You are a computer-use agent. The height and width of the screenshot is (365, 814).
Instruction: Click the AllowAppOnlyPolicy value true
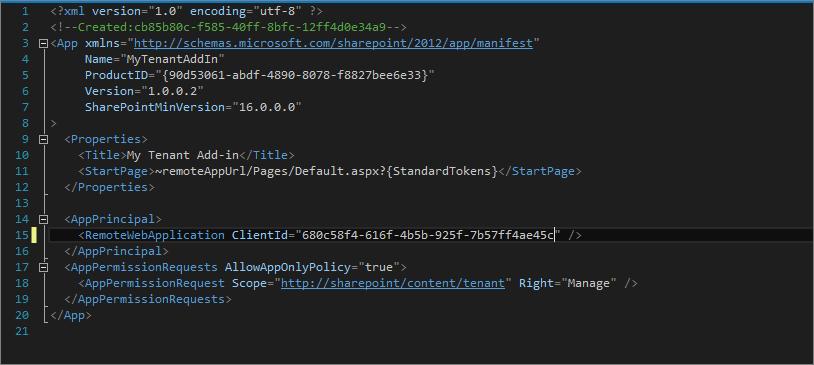(379, 267)
